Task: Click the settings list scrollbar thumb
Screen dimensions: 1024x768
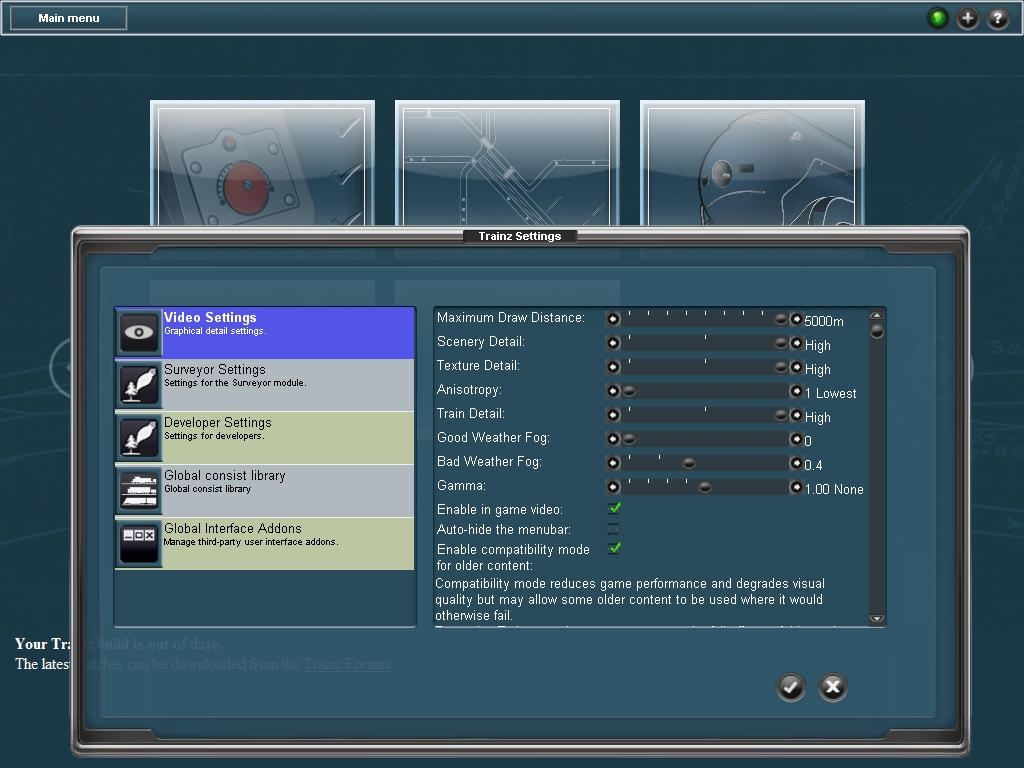Action: (877, 331)
